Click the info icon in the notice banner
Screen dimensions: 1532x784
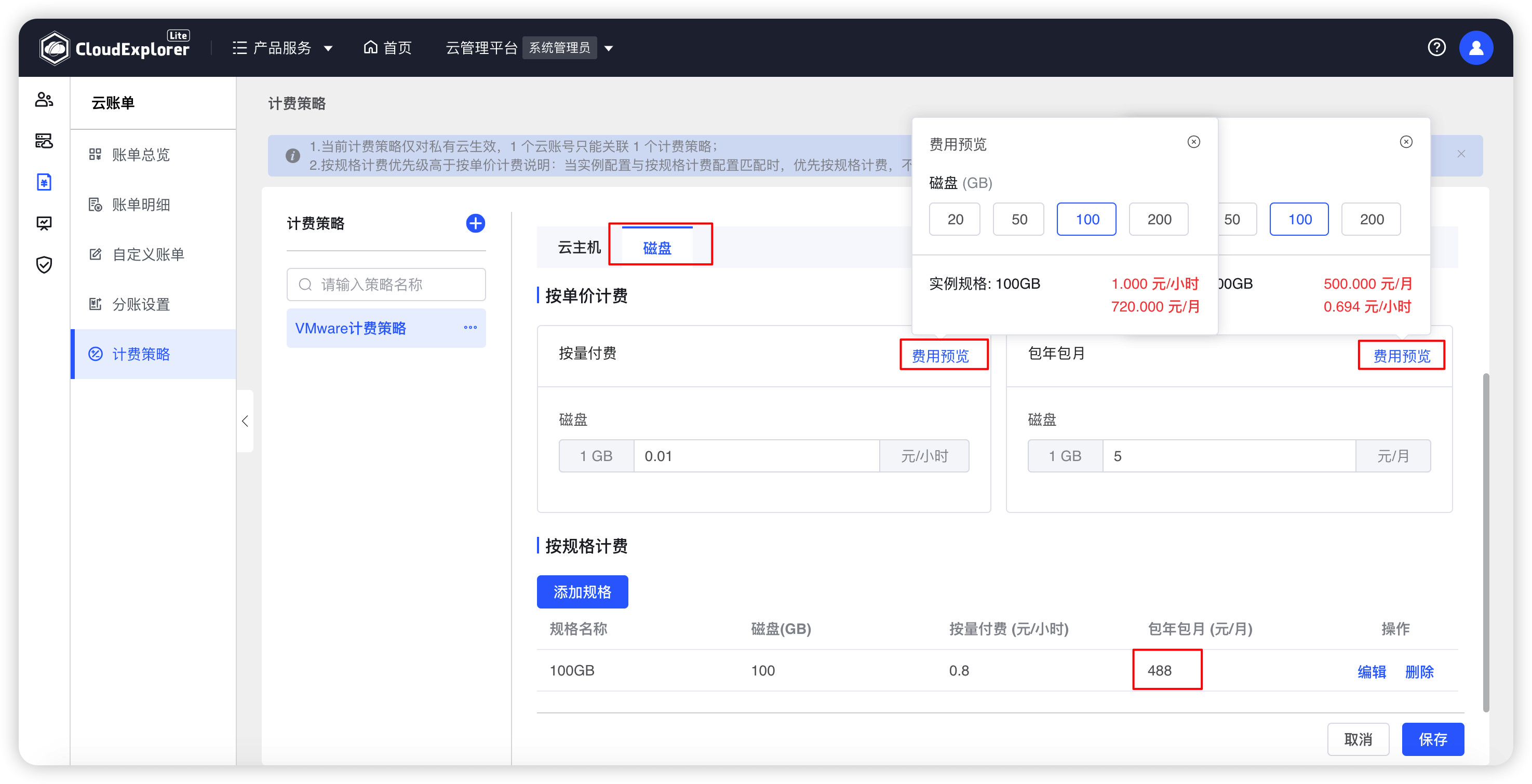coord(292,156)
